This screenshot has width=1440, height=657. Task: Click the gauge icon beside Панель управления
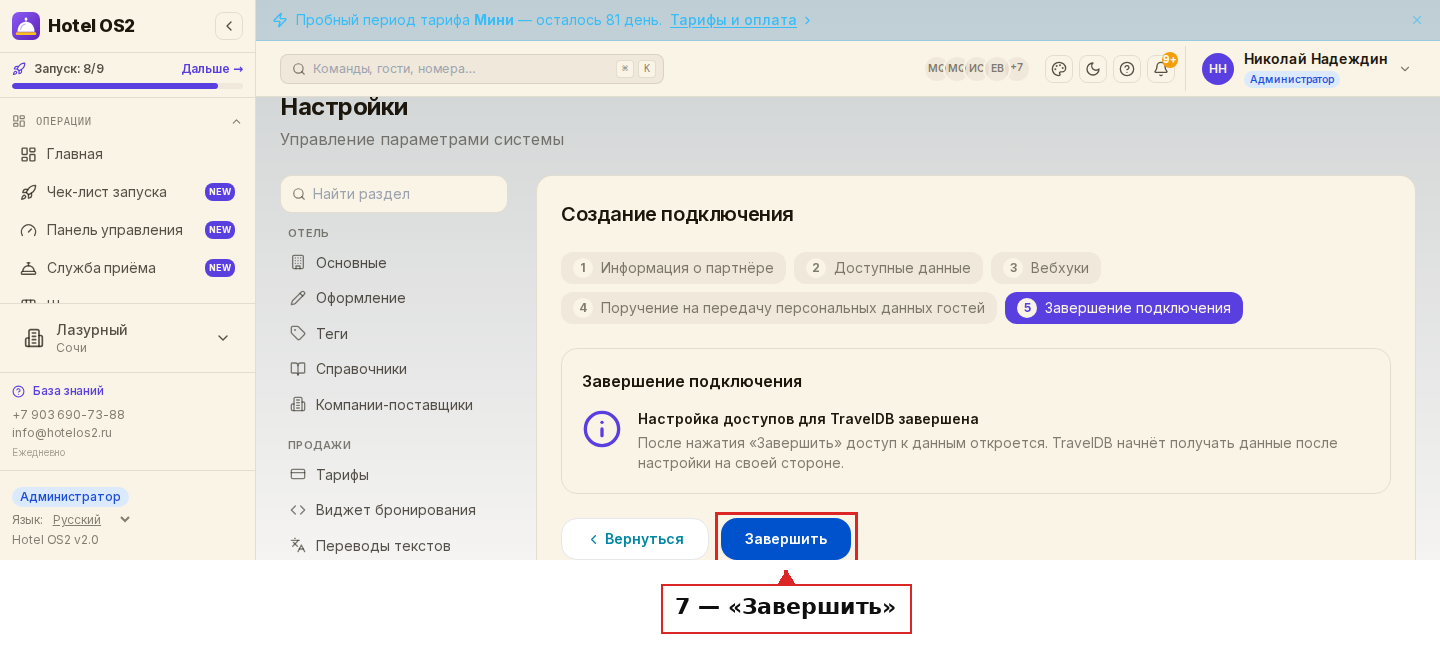(x=28, y=230)
